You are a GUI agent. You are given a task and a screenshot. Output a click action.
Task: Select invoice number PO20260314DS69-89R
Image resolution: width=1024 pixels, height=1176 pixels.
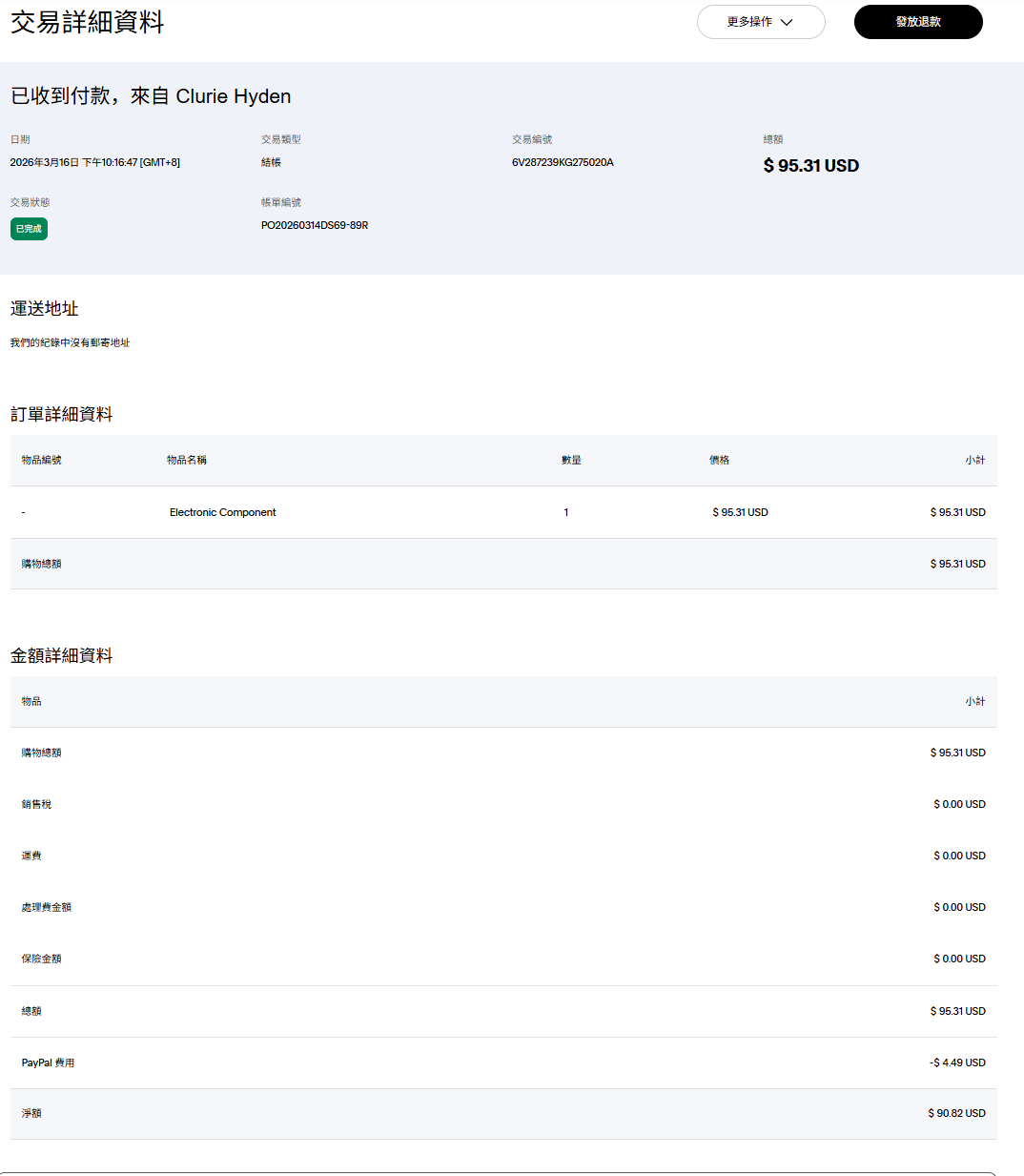click(x=315, y=225)
